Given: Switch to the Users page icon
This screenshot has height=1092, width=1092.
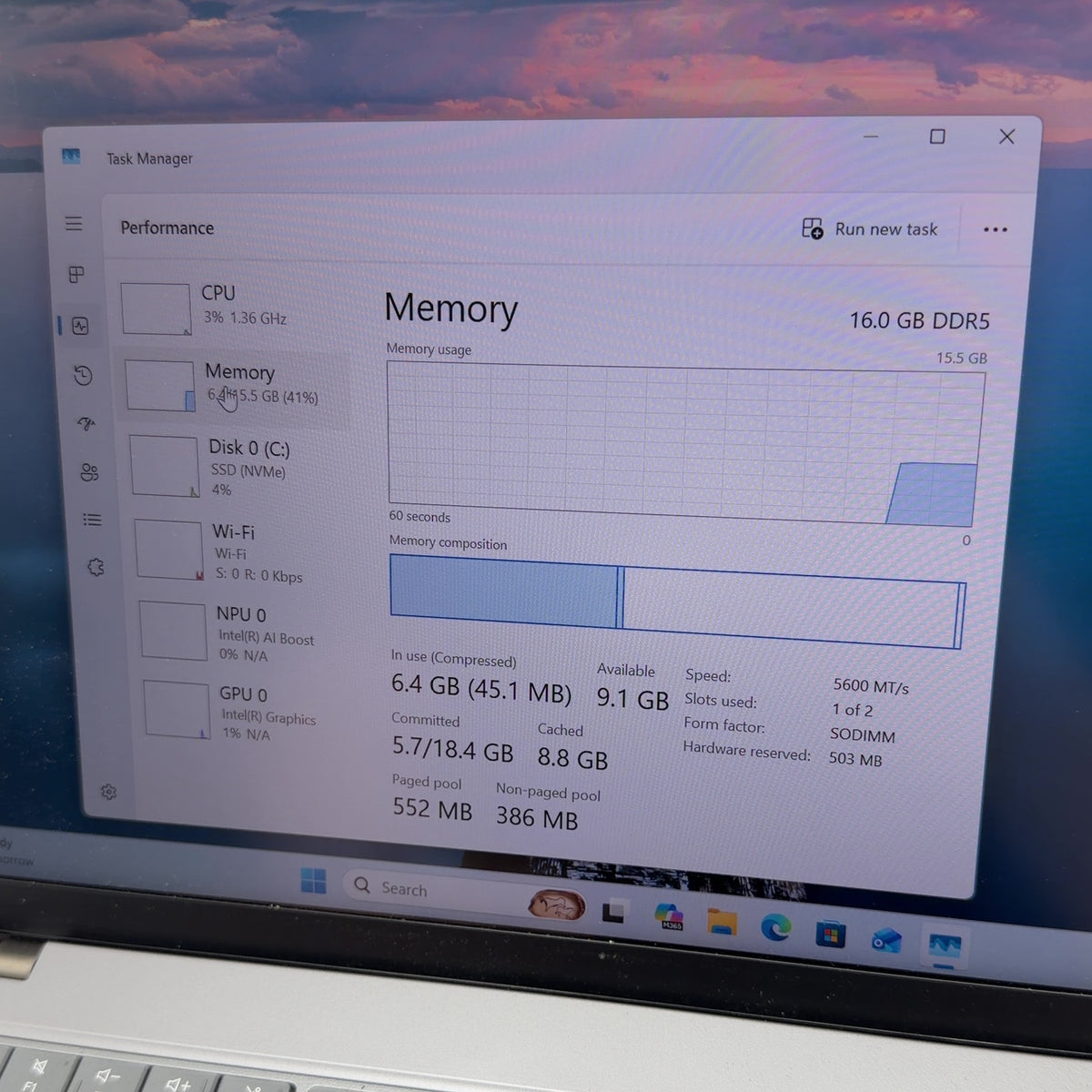Looking at the screenshot, I should pos(89,472).
